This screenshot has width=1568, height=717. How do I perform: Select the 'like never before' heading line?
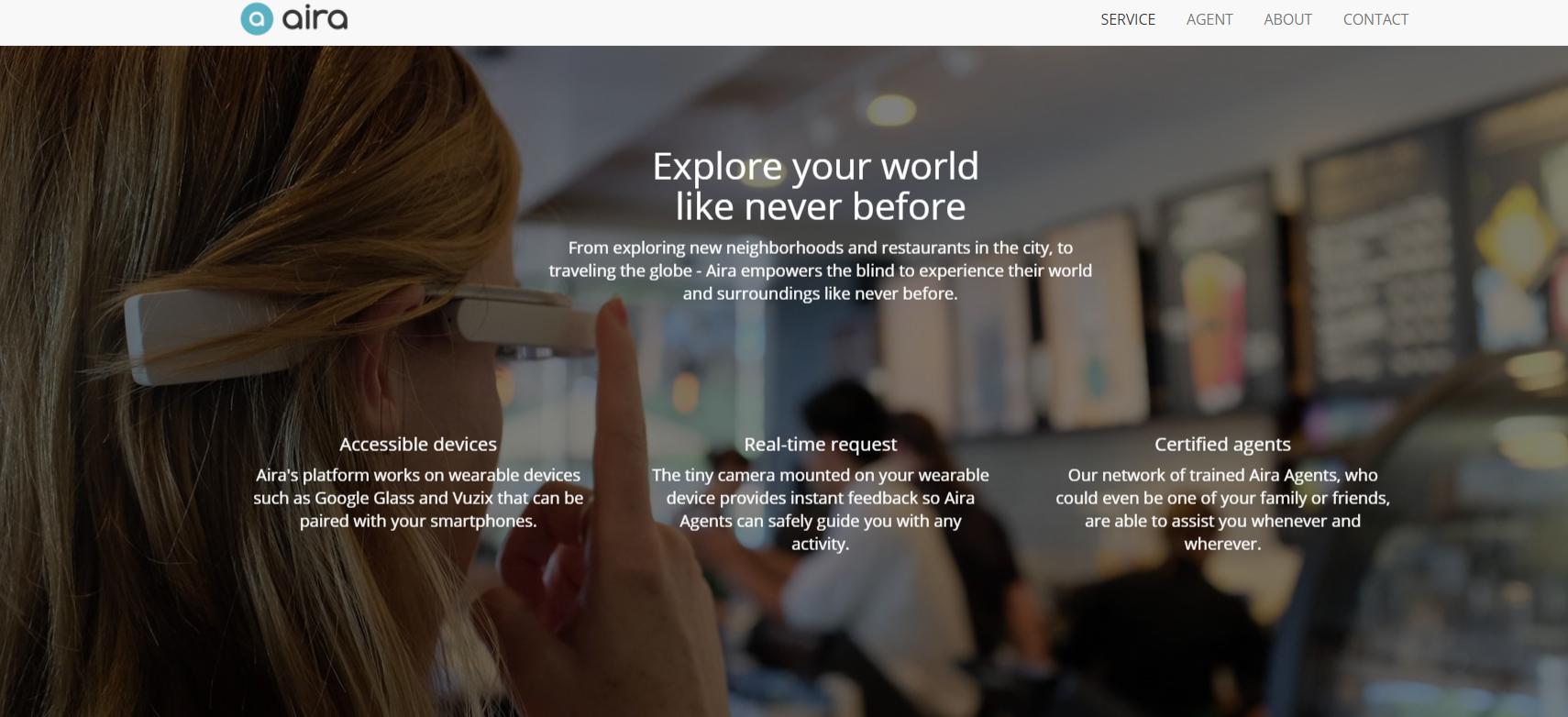point(821,206)
